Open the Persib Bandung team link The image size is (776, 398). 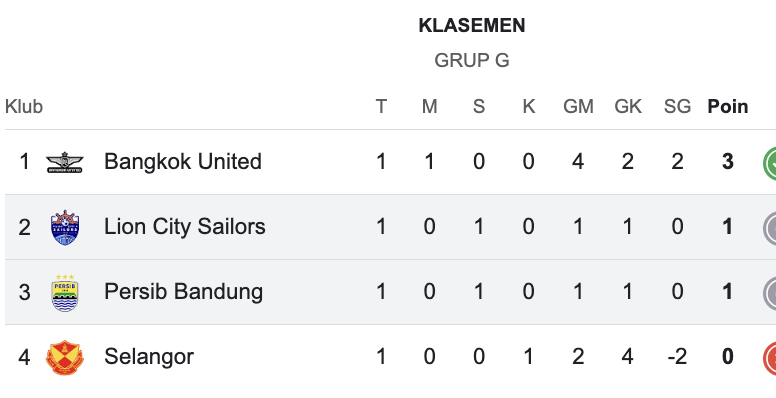[183, 292]
